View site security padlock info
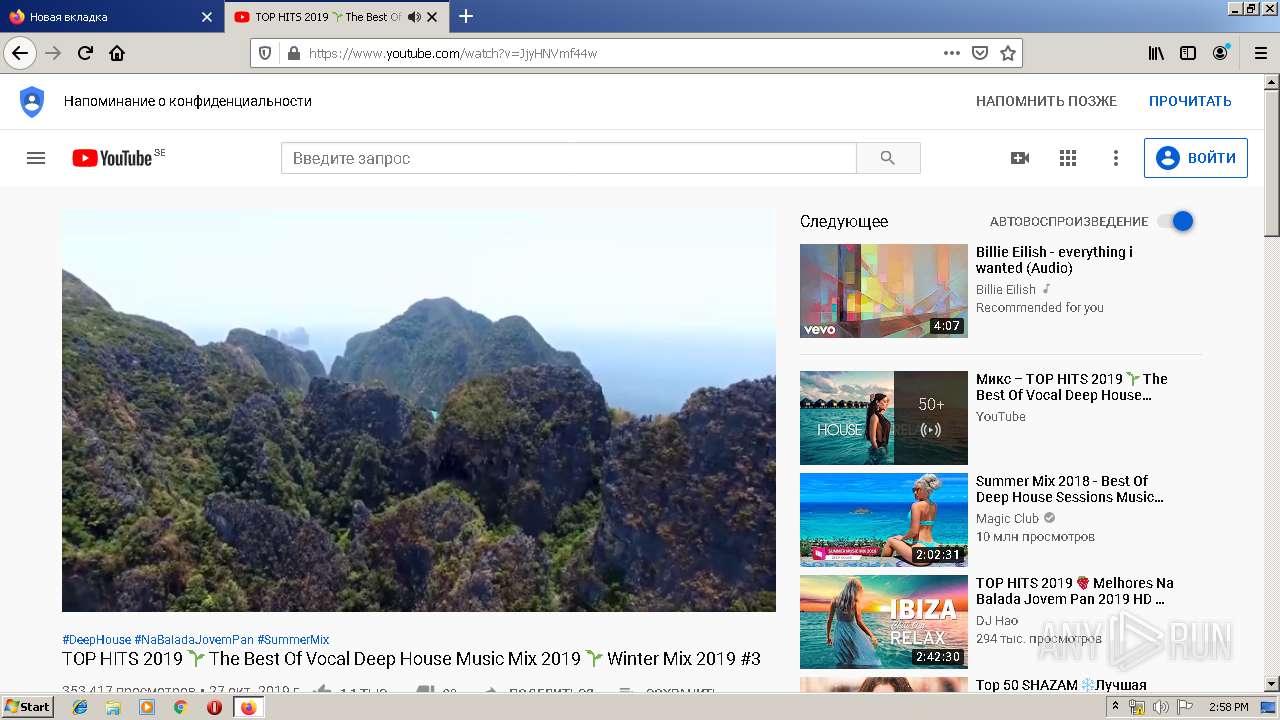1280x720 pixels. tap(293, 53)
